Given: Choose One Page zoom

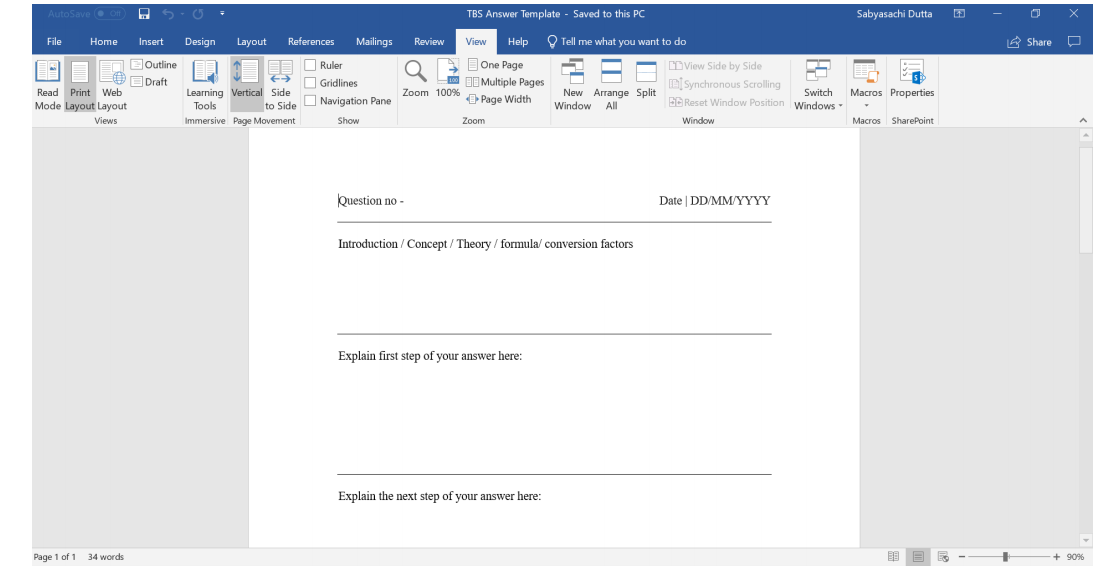Looking at the screenshot, I should pyautogui.click(x=495, y=65).
